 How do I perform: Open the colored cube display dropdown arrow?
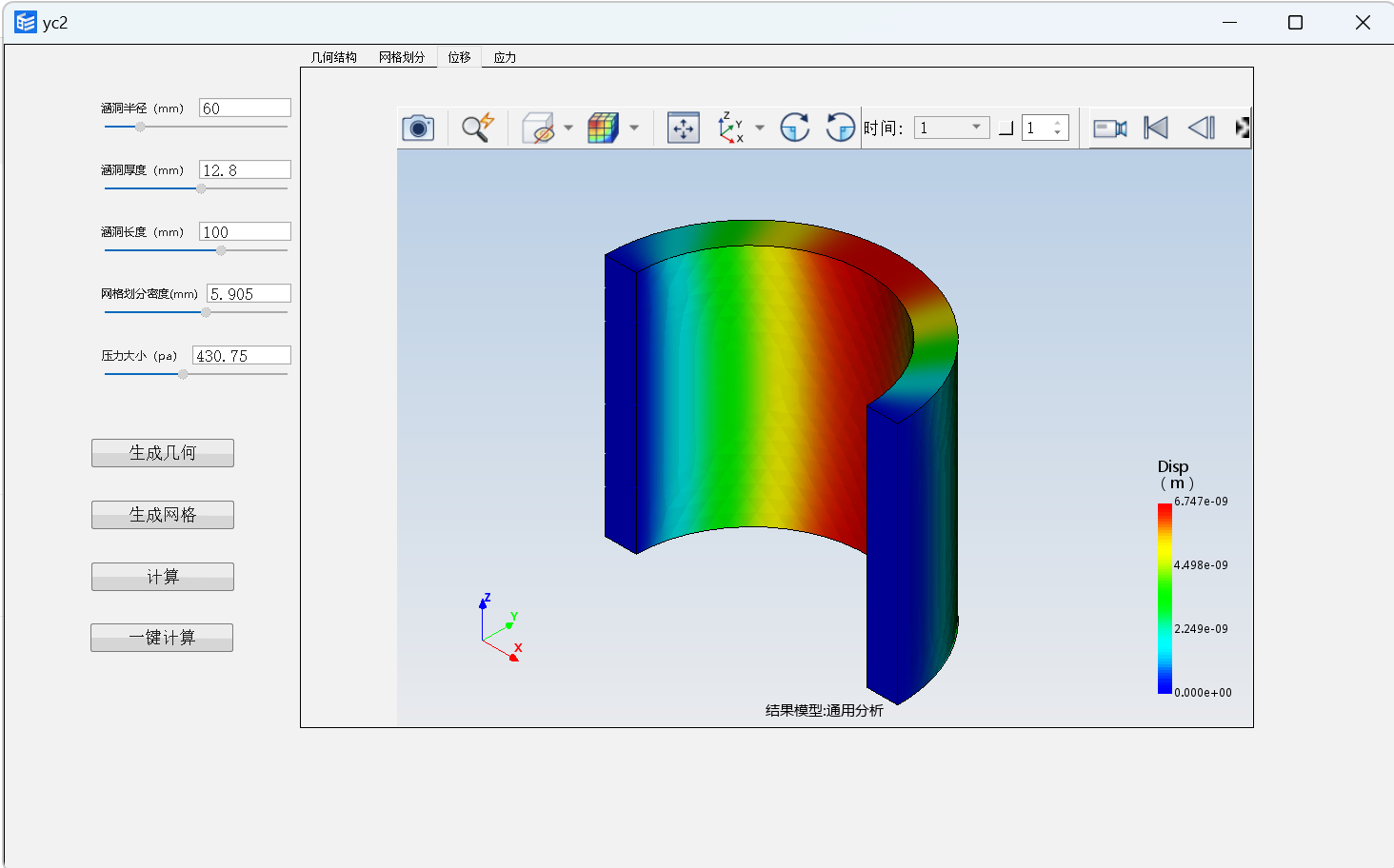tap(634, 128)
